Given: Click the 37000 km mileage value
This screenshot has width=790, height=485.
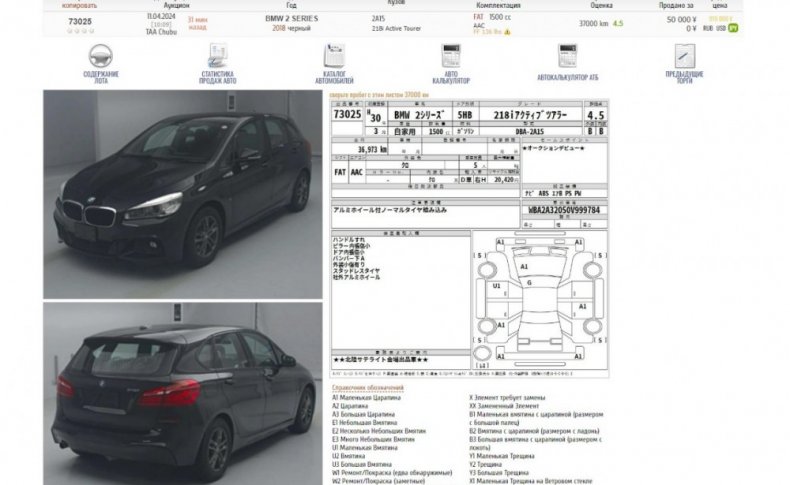Looking at the screenshot, I should pos(594,24).
